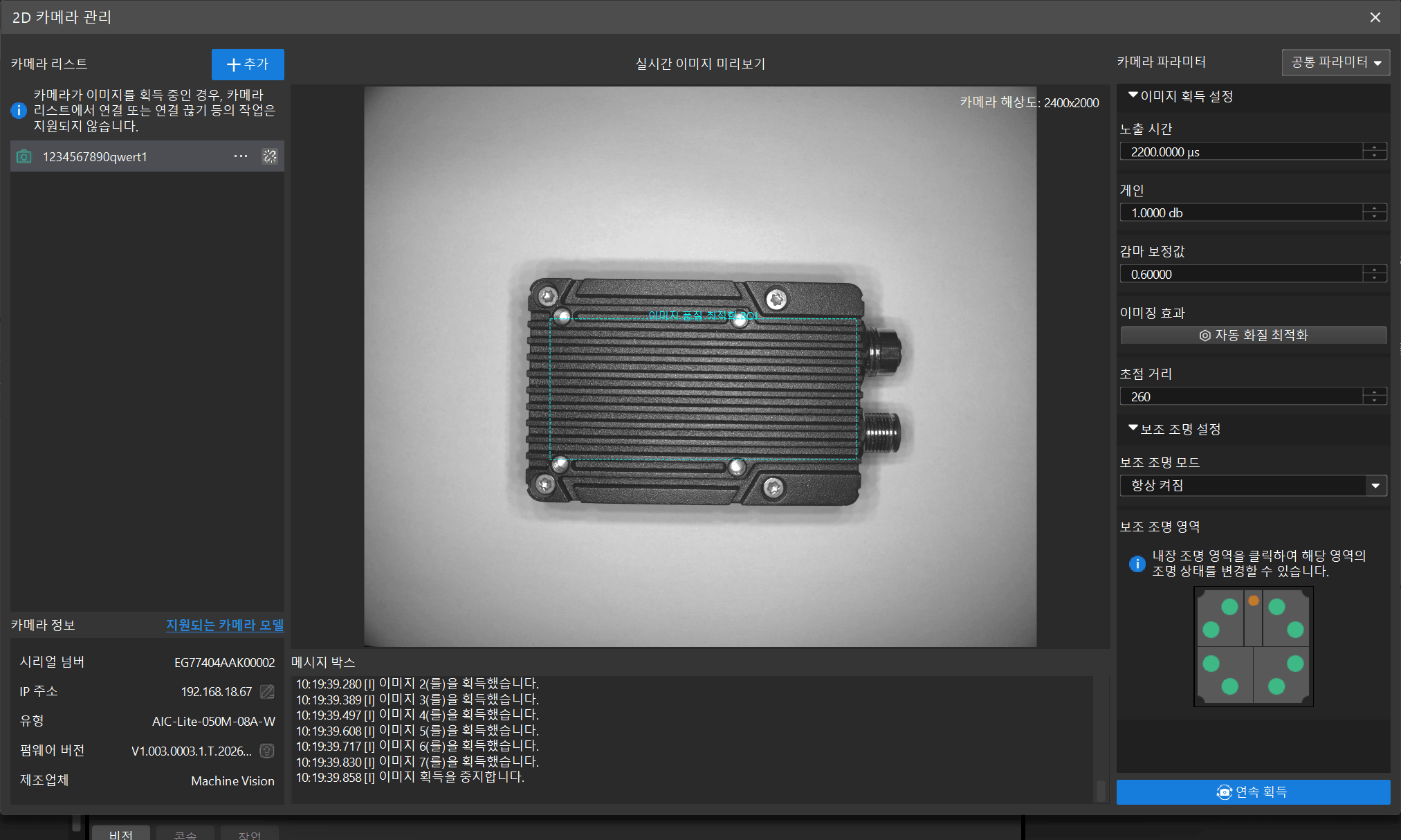Collapse the auxiliary lighting settings section
The height and width of the screenshot is (840, 1401).
pos(1133,428)
